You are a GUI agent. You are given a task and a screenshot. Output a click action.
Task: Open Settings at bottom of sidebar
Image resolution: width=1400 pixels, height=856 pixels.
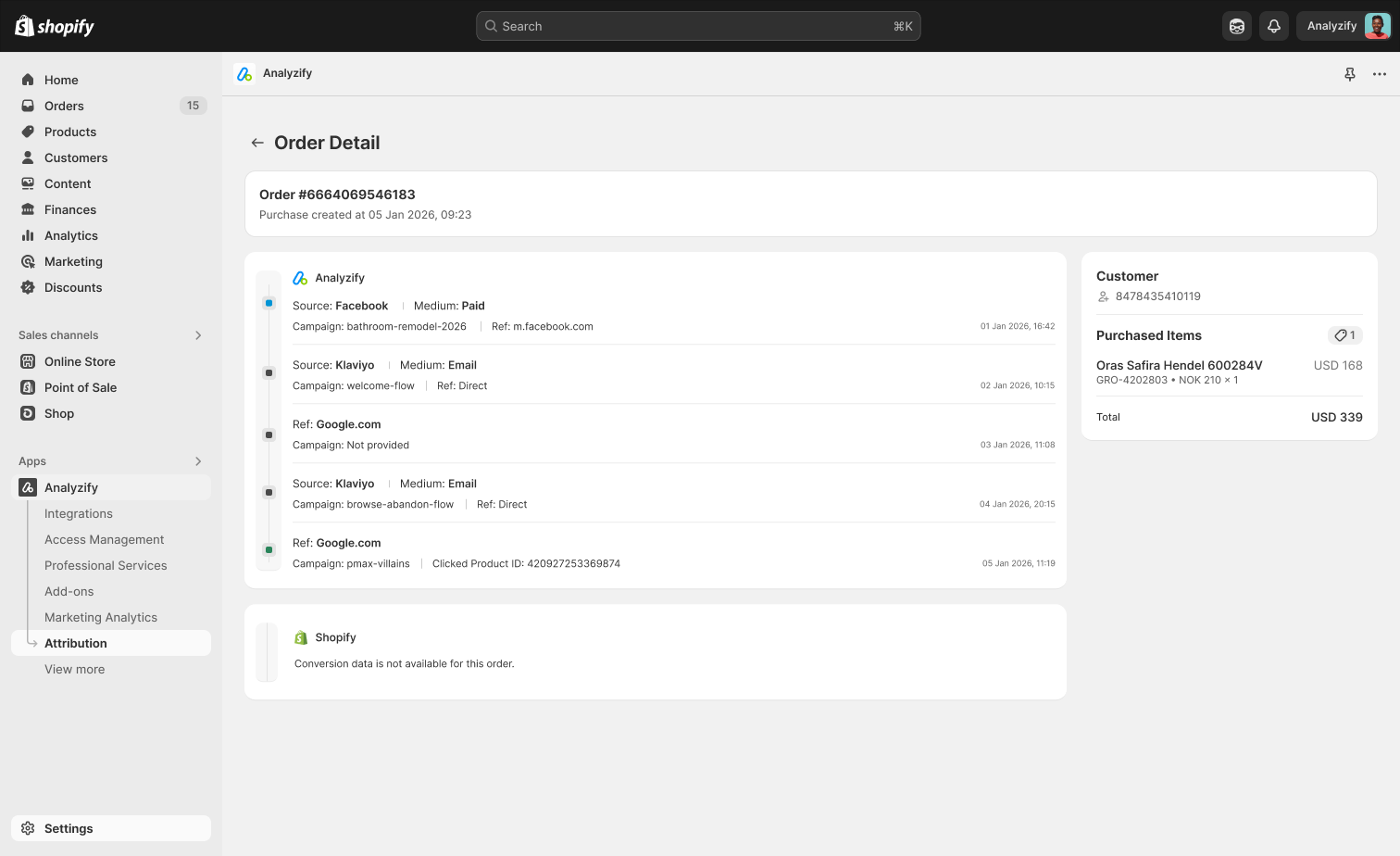tap(69, 828)
